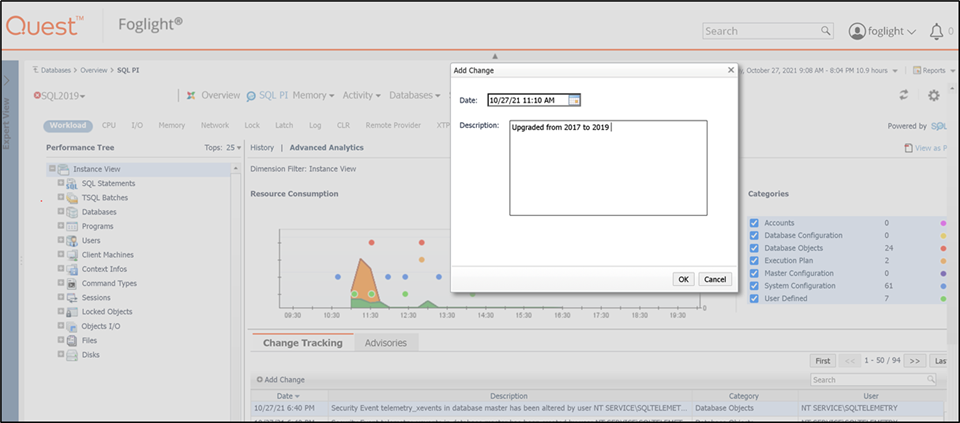Click the pink Accounts color dot
Image resolution: width=960 pixels, height=423 pixels.
pyautogui.click(x=943, y=223)
